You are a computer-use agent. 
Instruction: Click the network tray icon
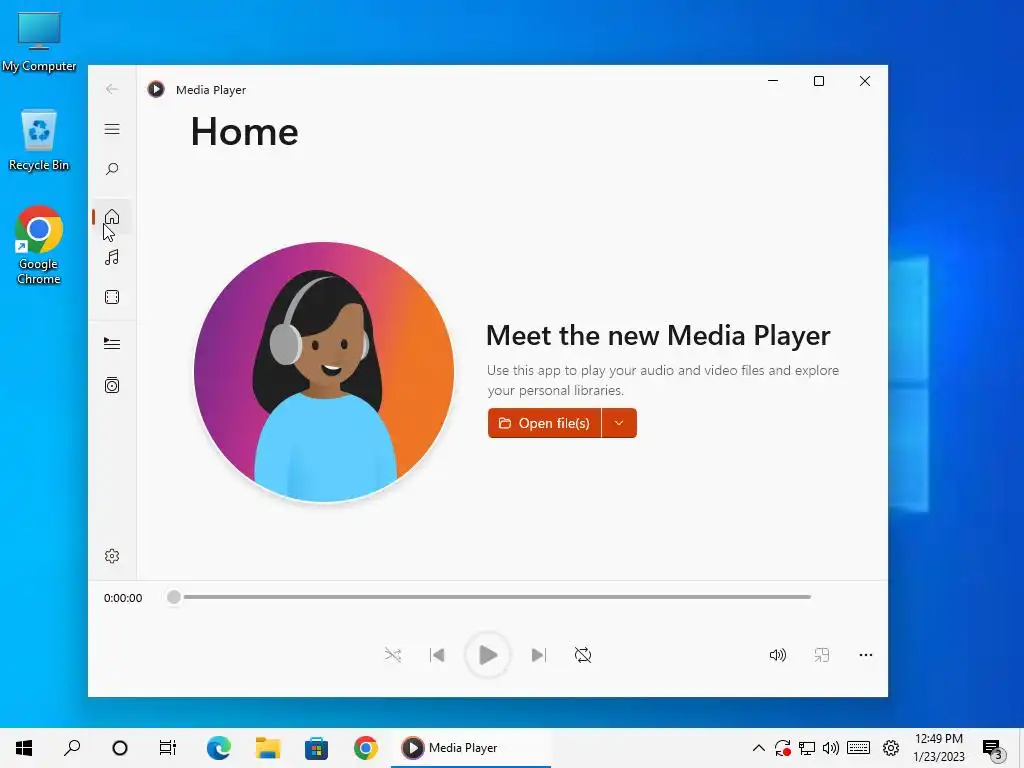pyautogui.click(x=807, y=748)
